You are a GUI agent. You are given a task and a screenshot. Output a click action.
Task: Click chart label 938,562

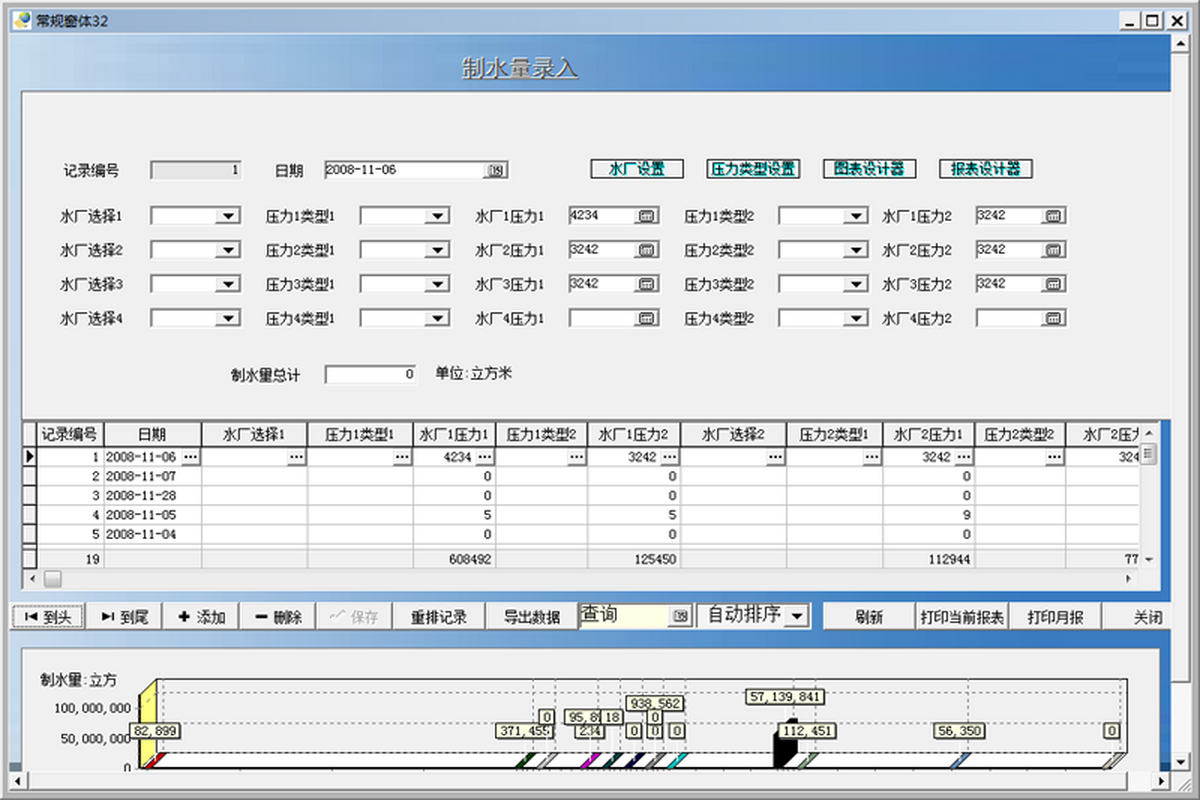tap(655, 703)
